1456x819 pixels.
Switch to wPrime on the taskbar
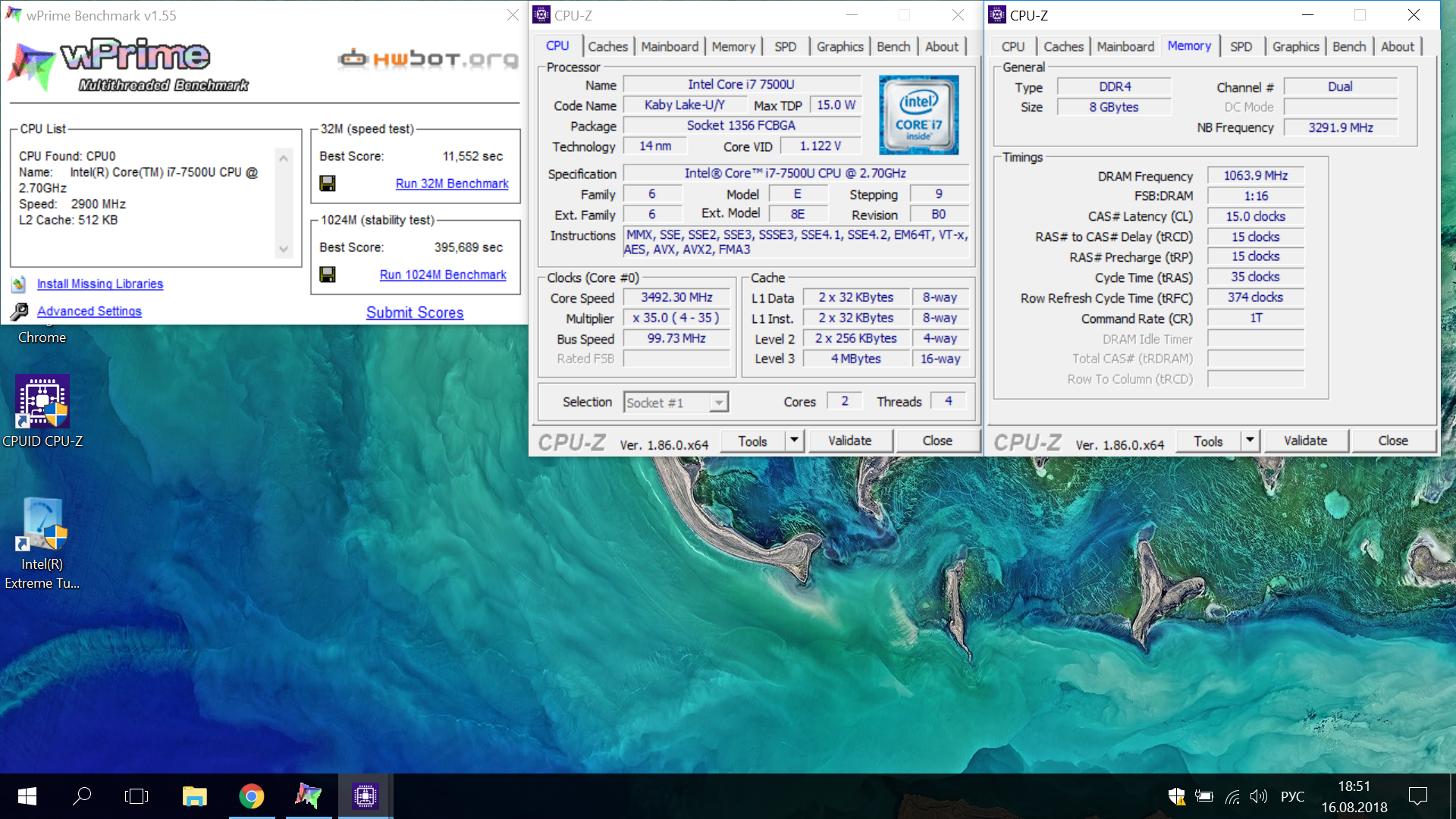[308, 796]
